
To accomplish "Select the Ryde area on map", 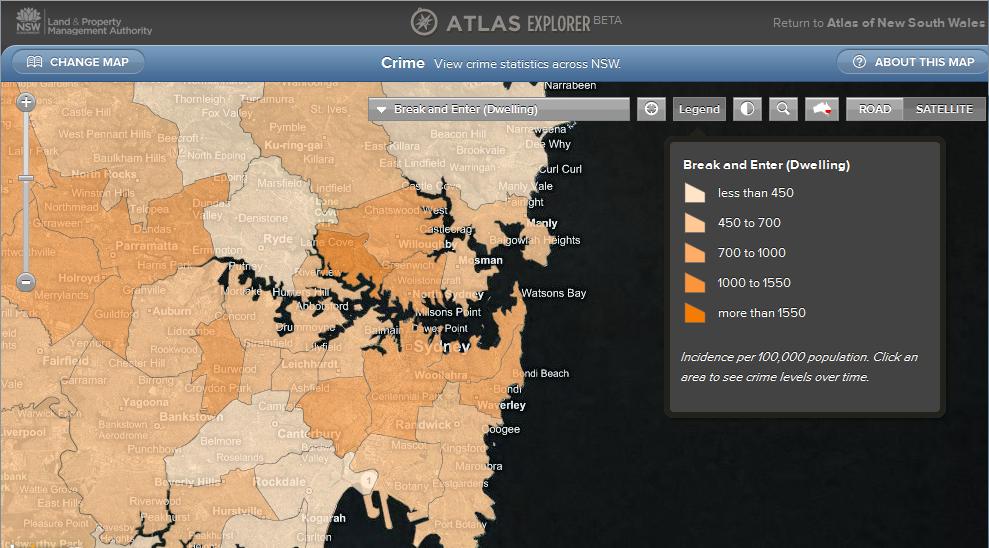I will click(x=278, y=239).
